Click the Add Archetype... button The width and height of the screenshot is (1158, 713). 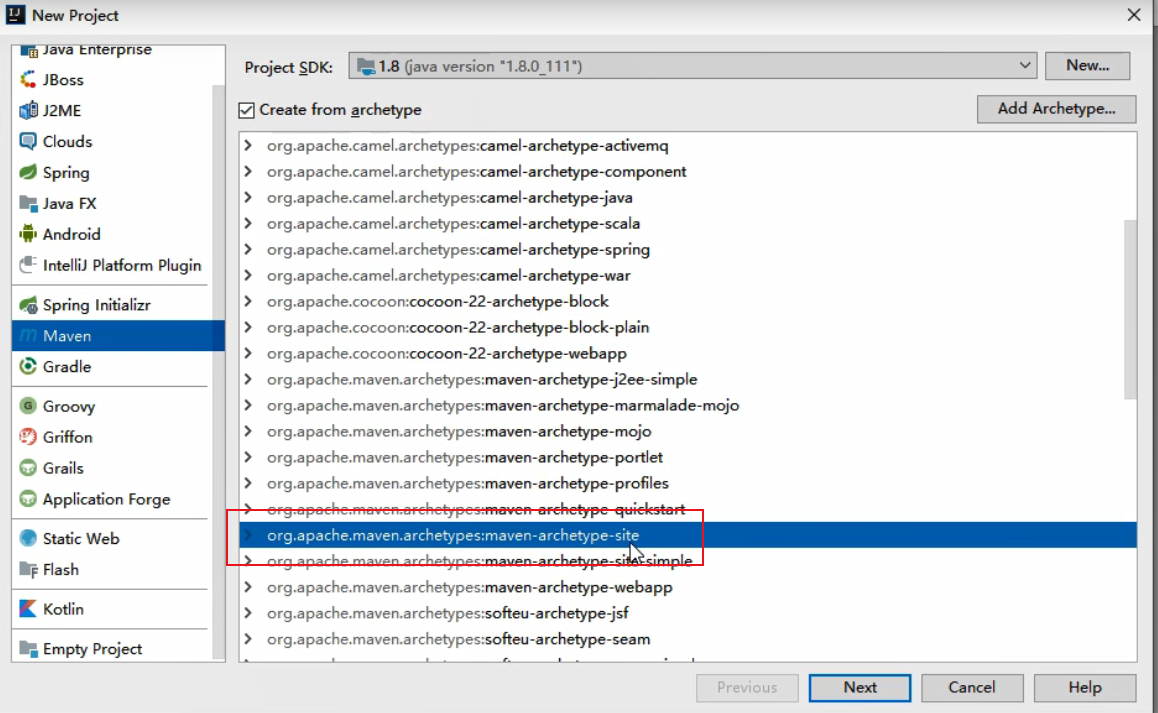click(x=1056, y=109)
